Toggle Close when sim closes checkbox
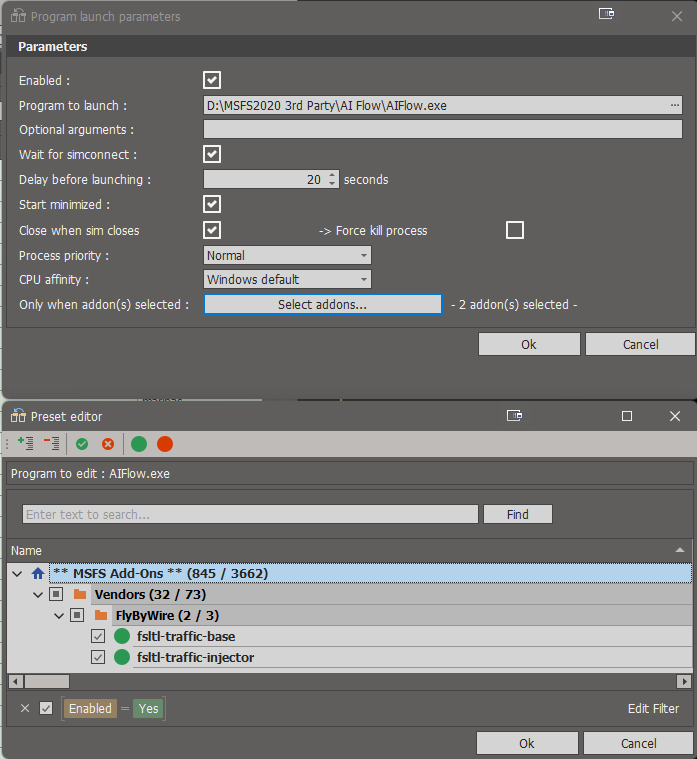This screenshot has height=759, width=697. pyautogui.click(x=212, y=230)
